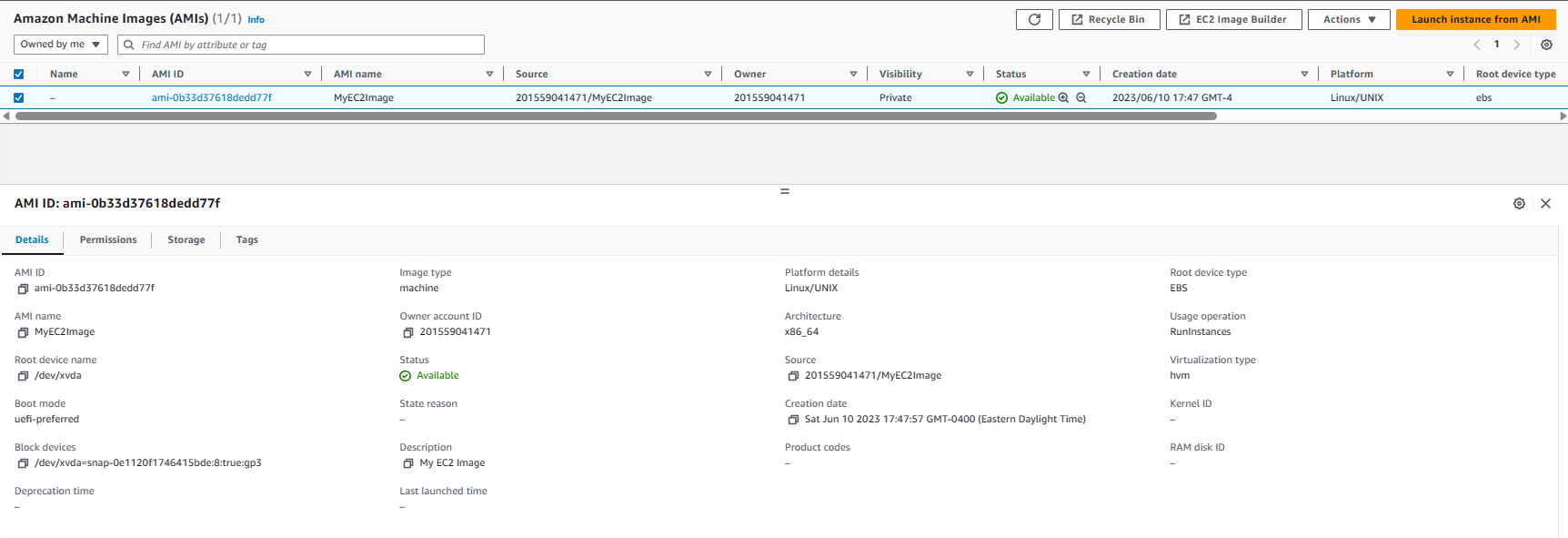Copy the creation date value
Image resolution: width=1568 pixels, height=538 pixels.
point(793,420)
